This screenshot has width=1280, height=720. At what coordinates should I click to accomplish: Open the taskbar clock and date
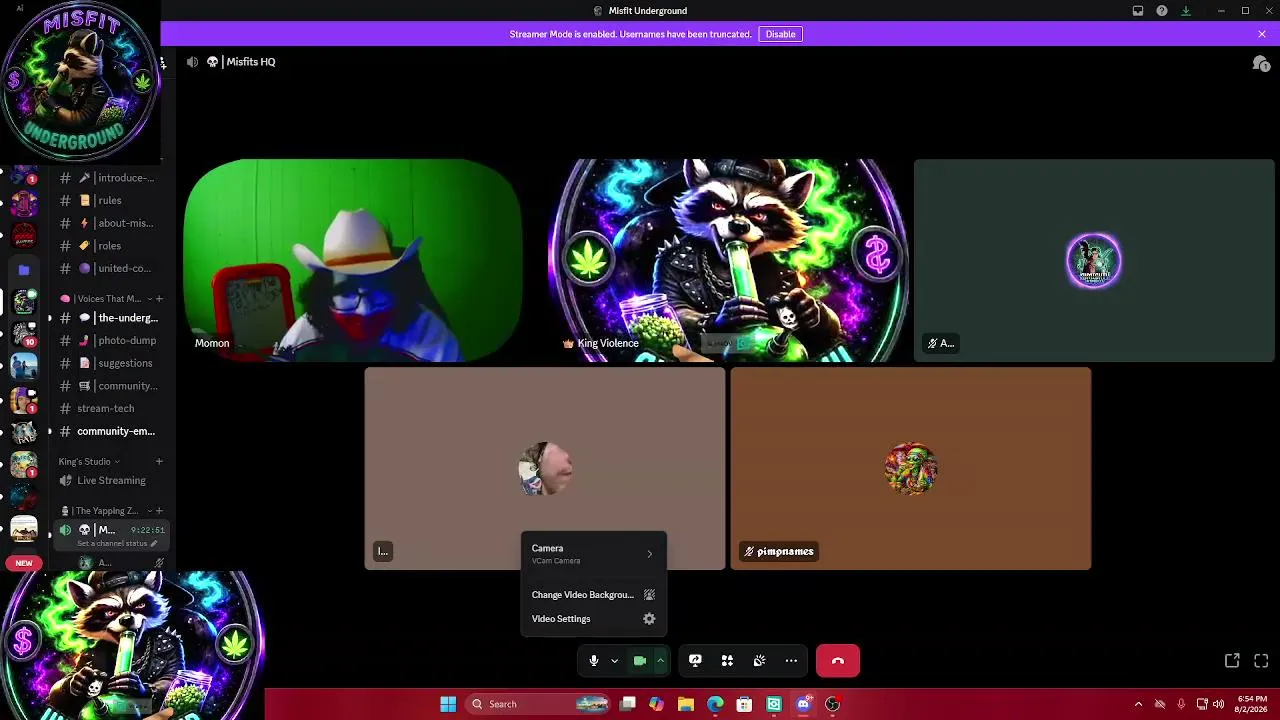[1252, 704]
